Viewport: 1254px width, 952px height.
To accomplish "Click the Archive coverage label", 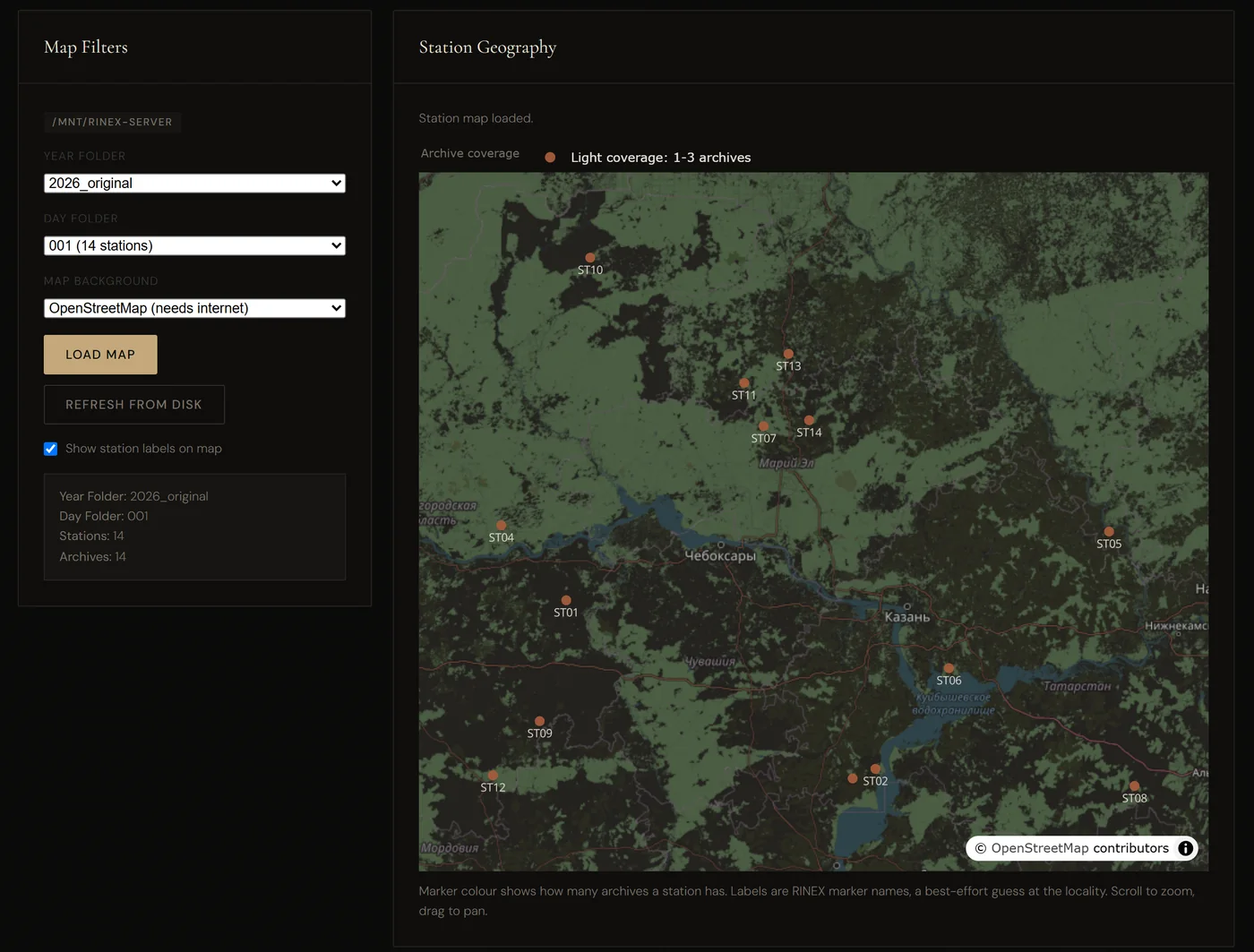I will tap(470, 153).
